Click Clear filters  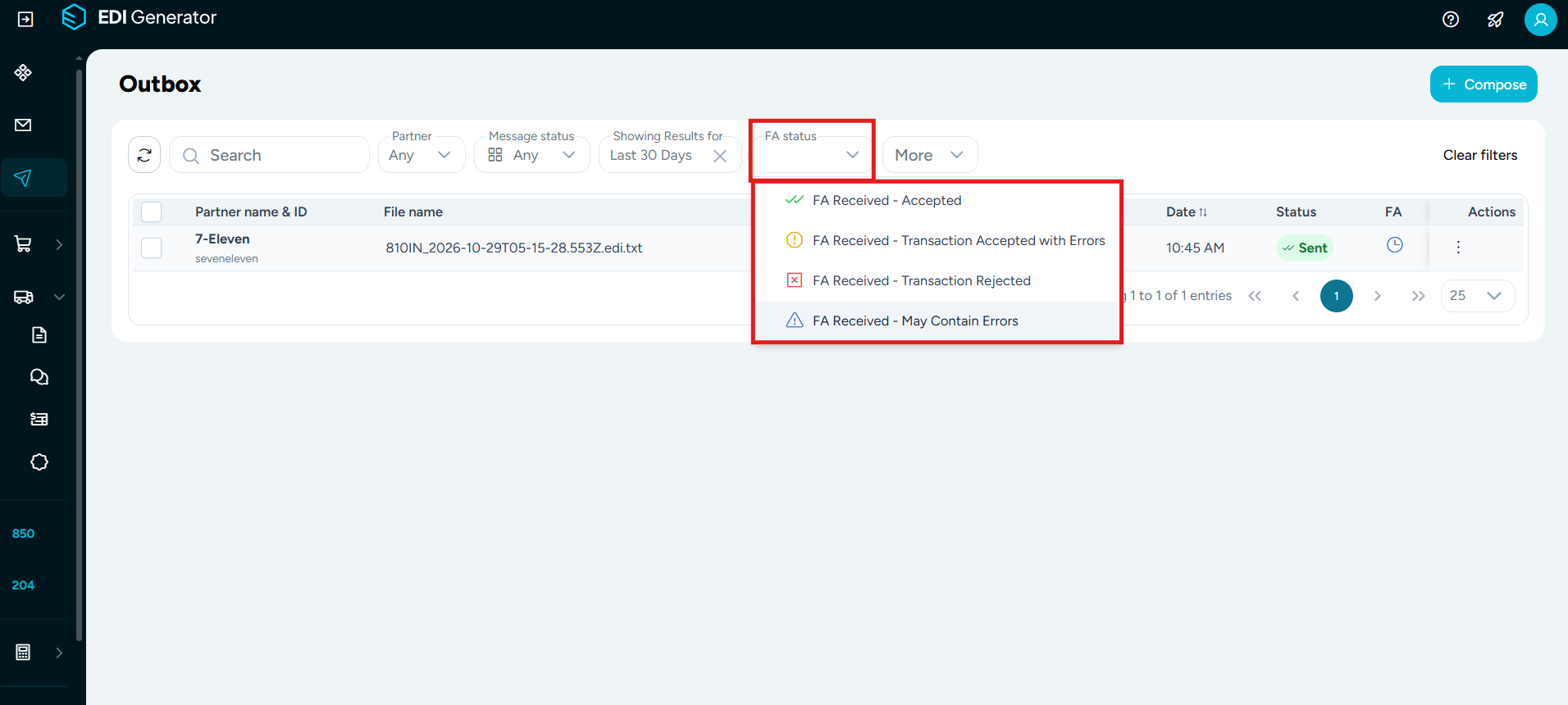(x=1480, y=155)
